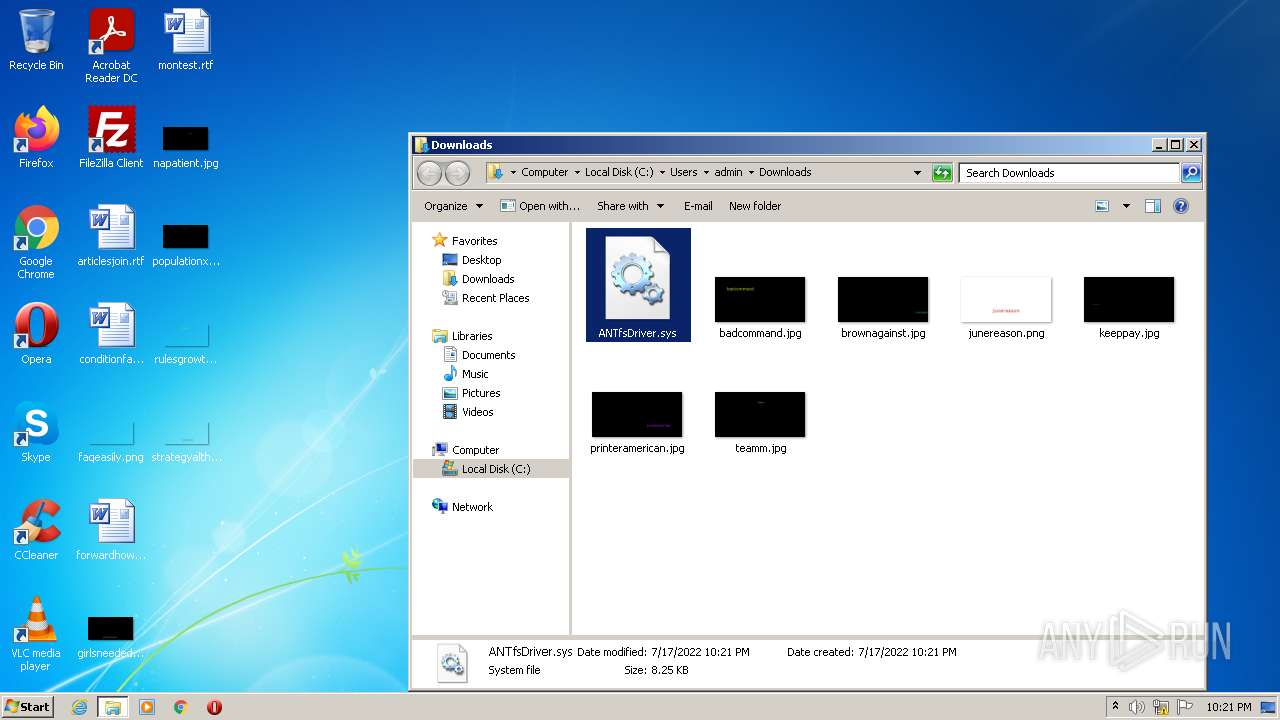
Task: Expand Users breadcrumb arrow
Action: pos(706,173)
